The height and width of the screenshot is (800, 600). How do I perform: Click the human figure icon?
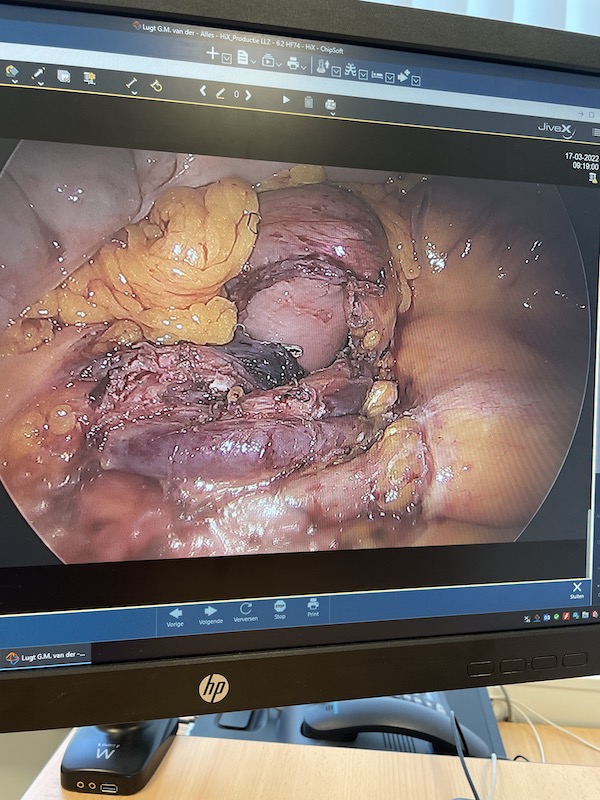click(350, 69)
